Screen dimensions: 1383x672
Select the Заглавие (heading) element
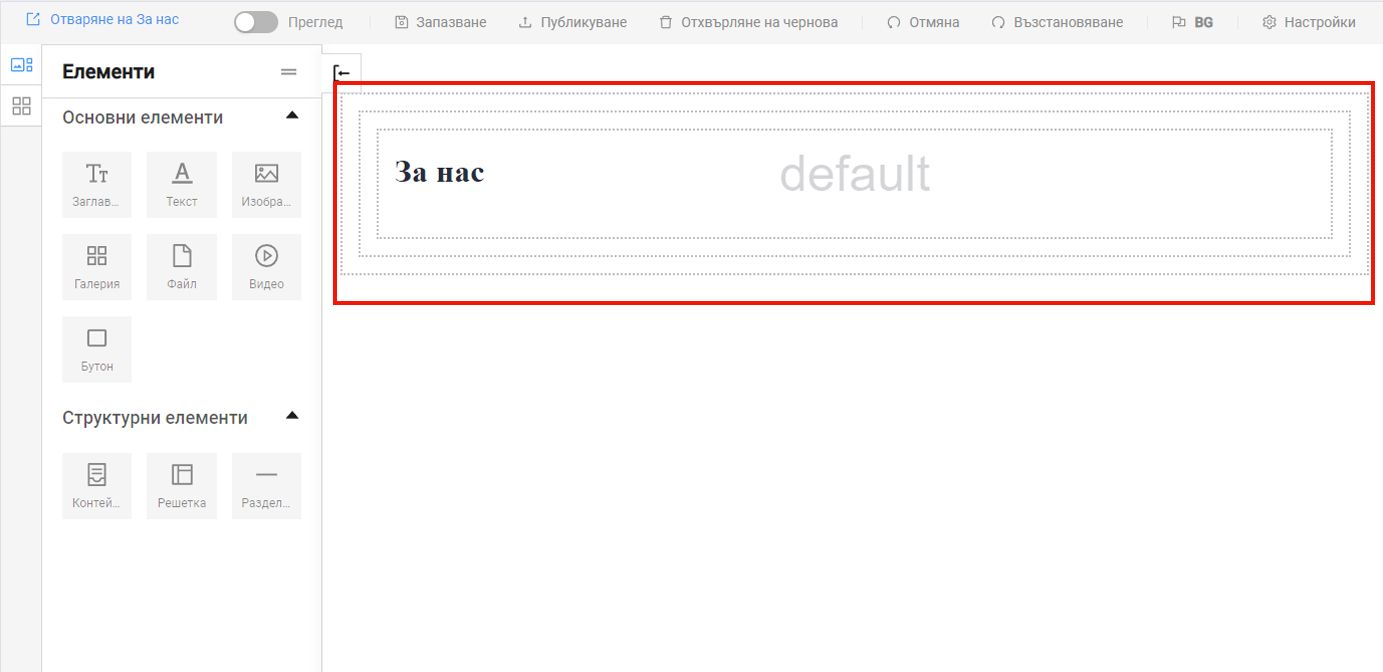coord(96,184)
